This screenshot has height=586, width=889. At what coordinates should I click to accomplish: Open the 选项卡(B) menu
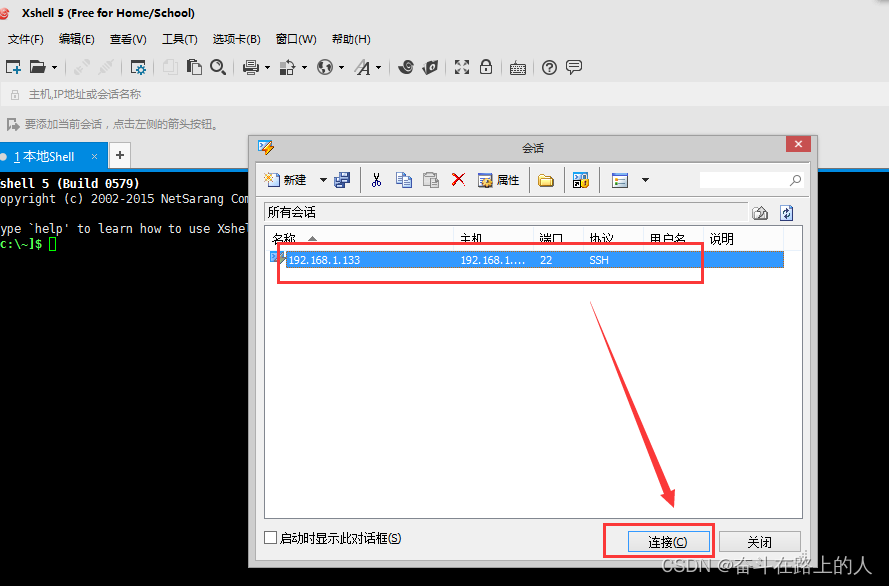tap(236, 39)
